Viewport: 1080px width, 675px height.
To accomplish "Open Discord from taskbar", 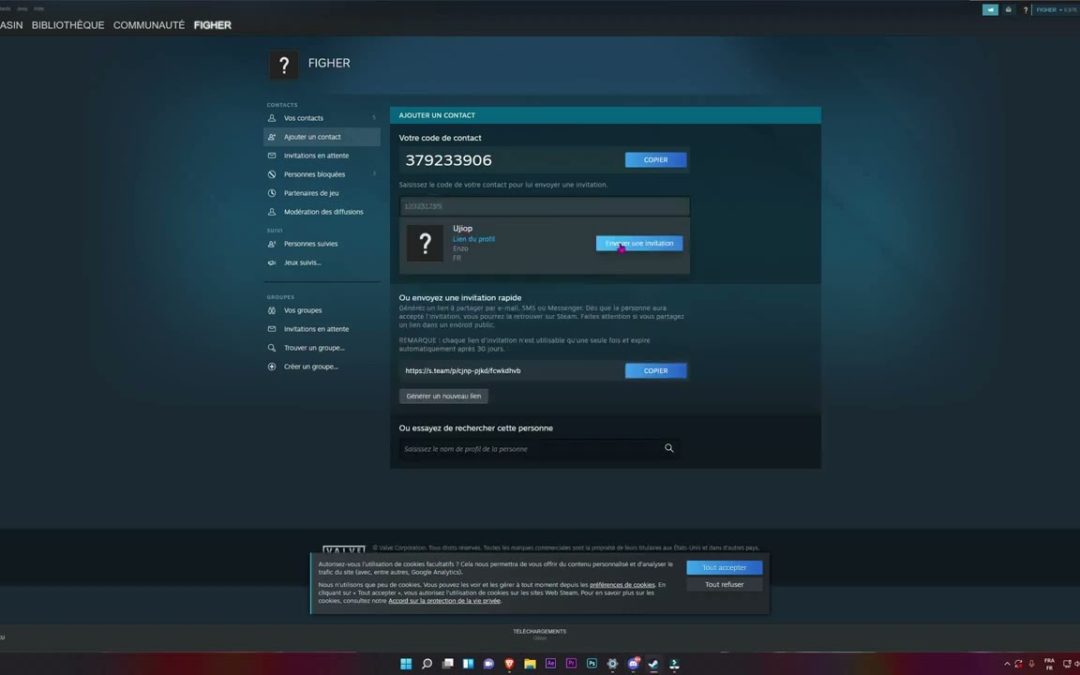I will [x=633, y=663].
